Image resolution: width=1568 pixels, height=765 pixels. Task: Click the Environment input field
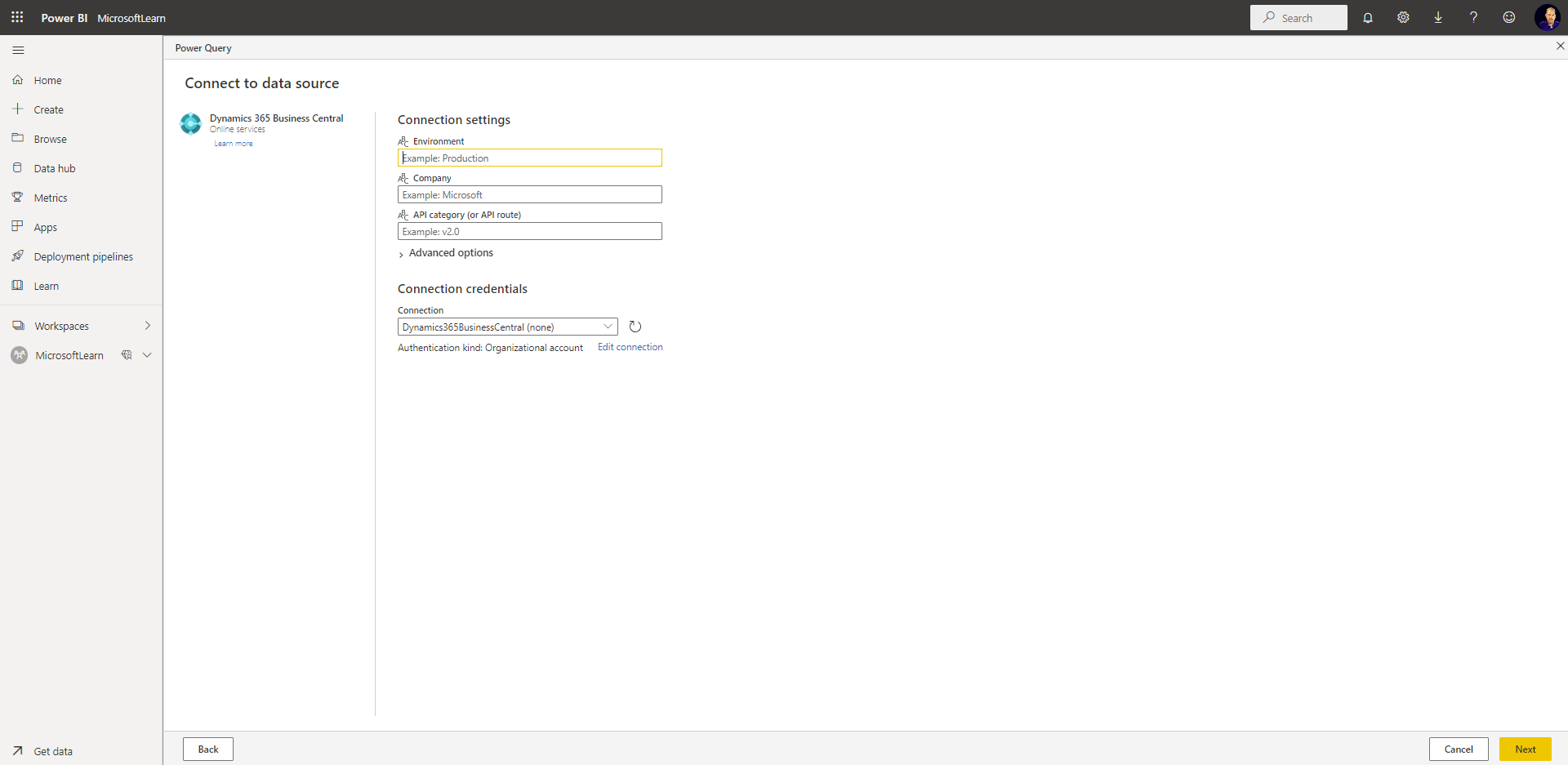tap(530, 158)
